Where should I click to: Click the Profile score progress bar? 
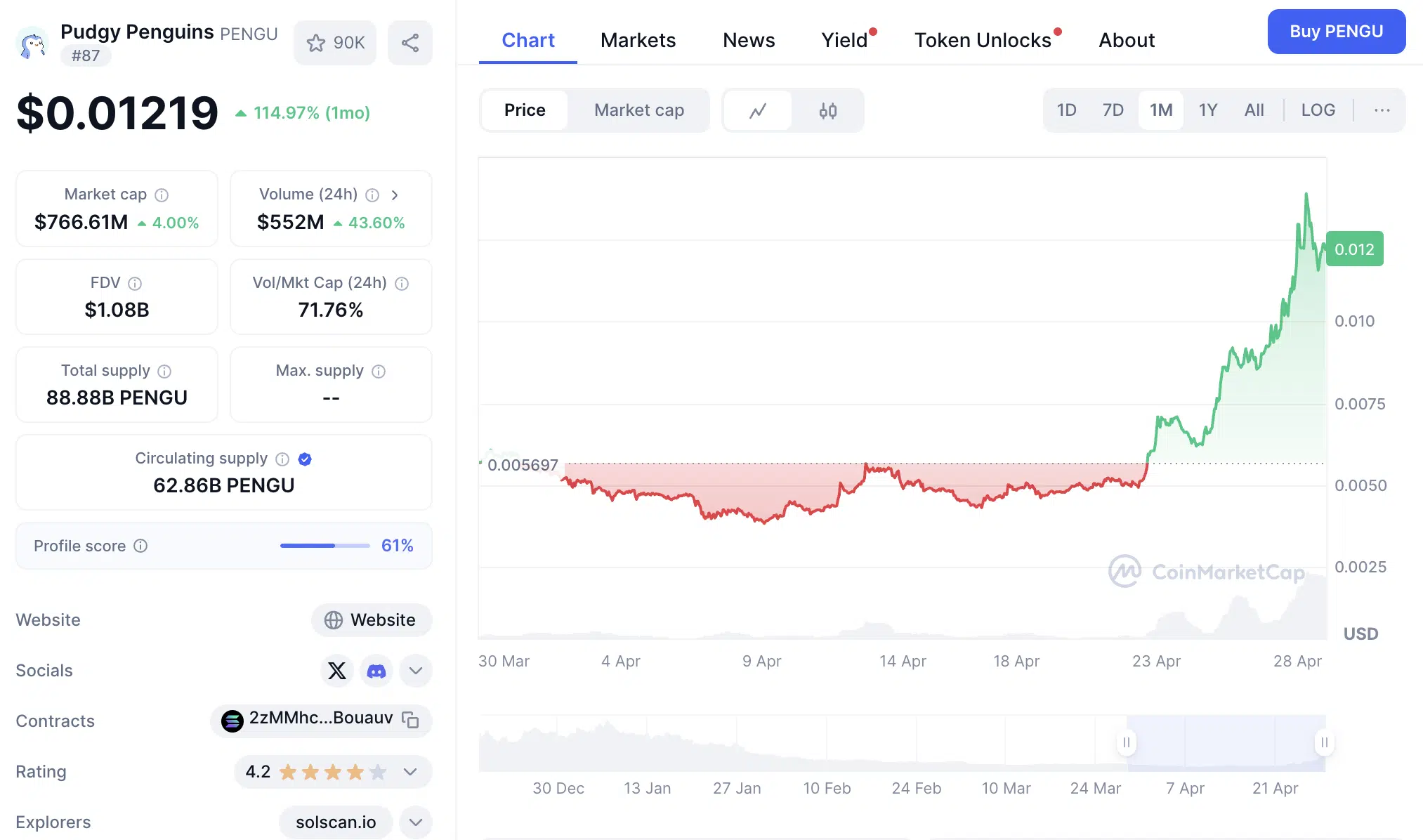point(325,546)
